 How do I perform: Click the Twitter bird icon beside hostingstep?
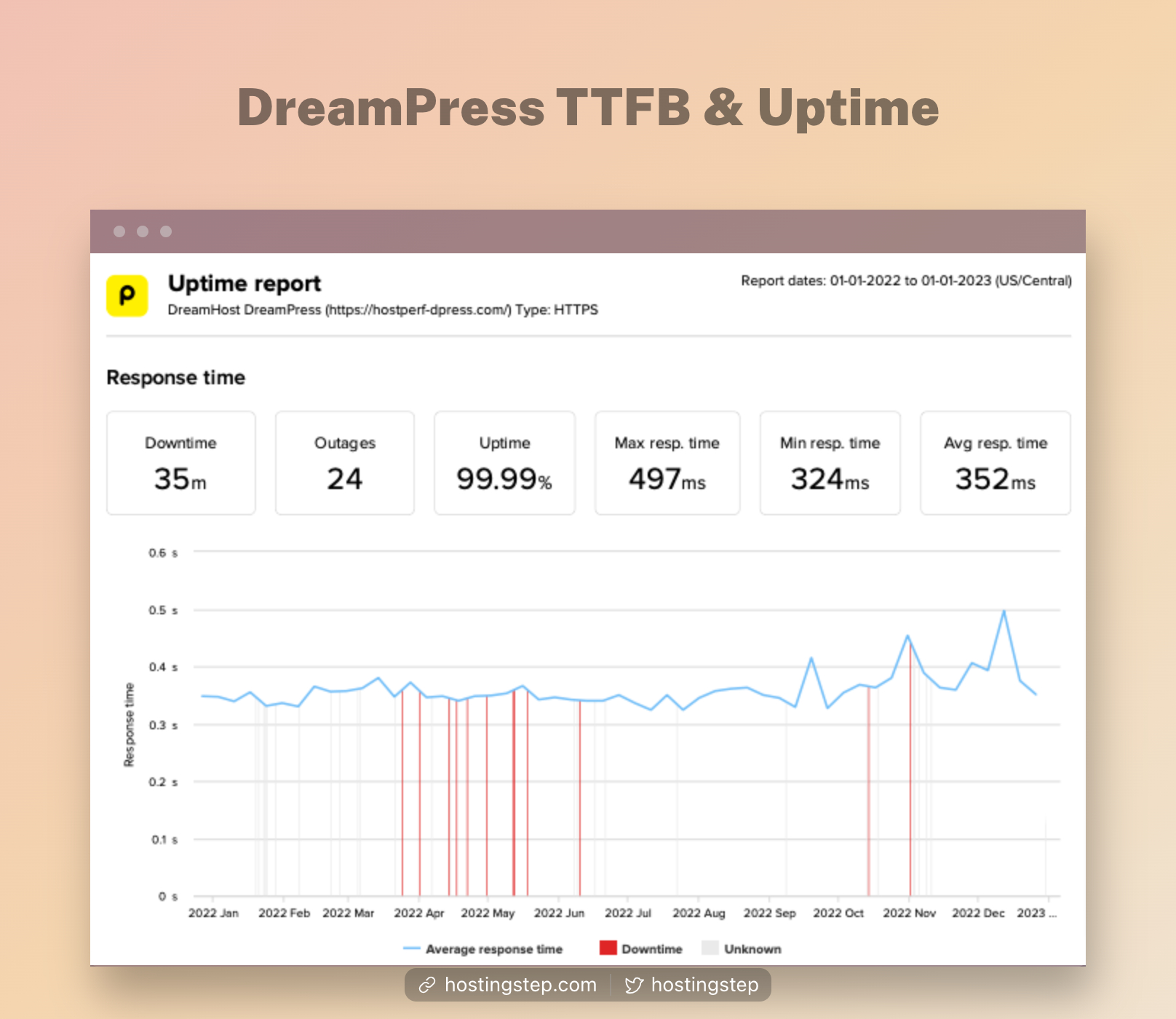click(x=634, y=986)
